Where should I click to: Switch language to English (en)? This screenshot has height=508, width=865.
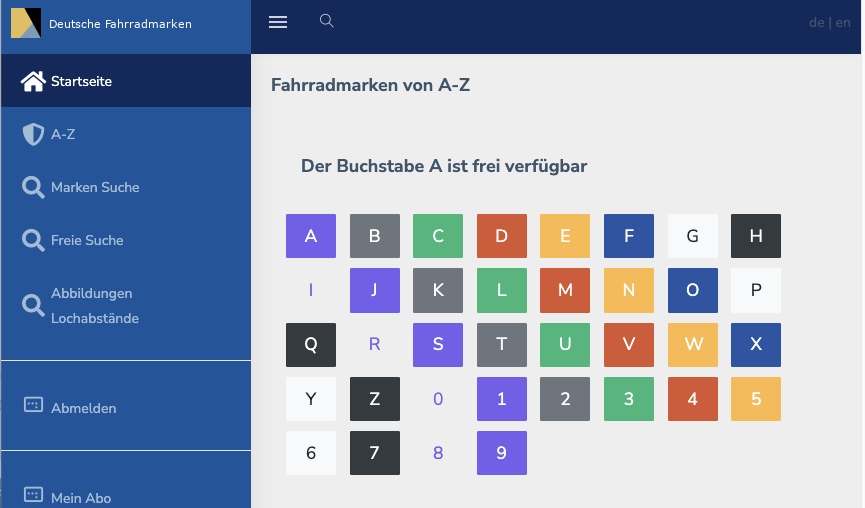843,23
